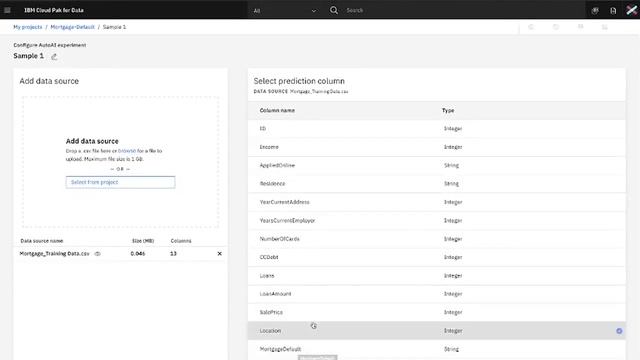The height and width of the screenshot is (360, 640).
Task: Select the Income column row
Action: pos(436,147)
